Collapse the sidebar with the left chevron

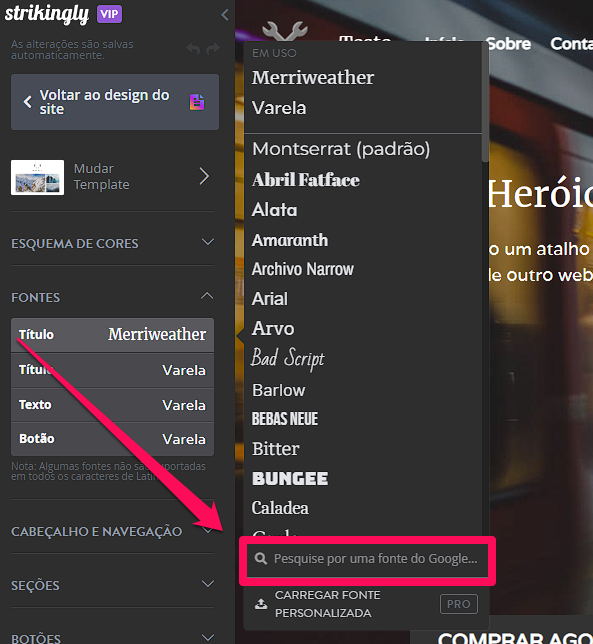(x=225, y=15)
